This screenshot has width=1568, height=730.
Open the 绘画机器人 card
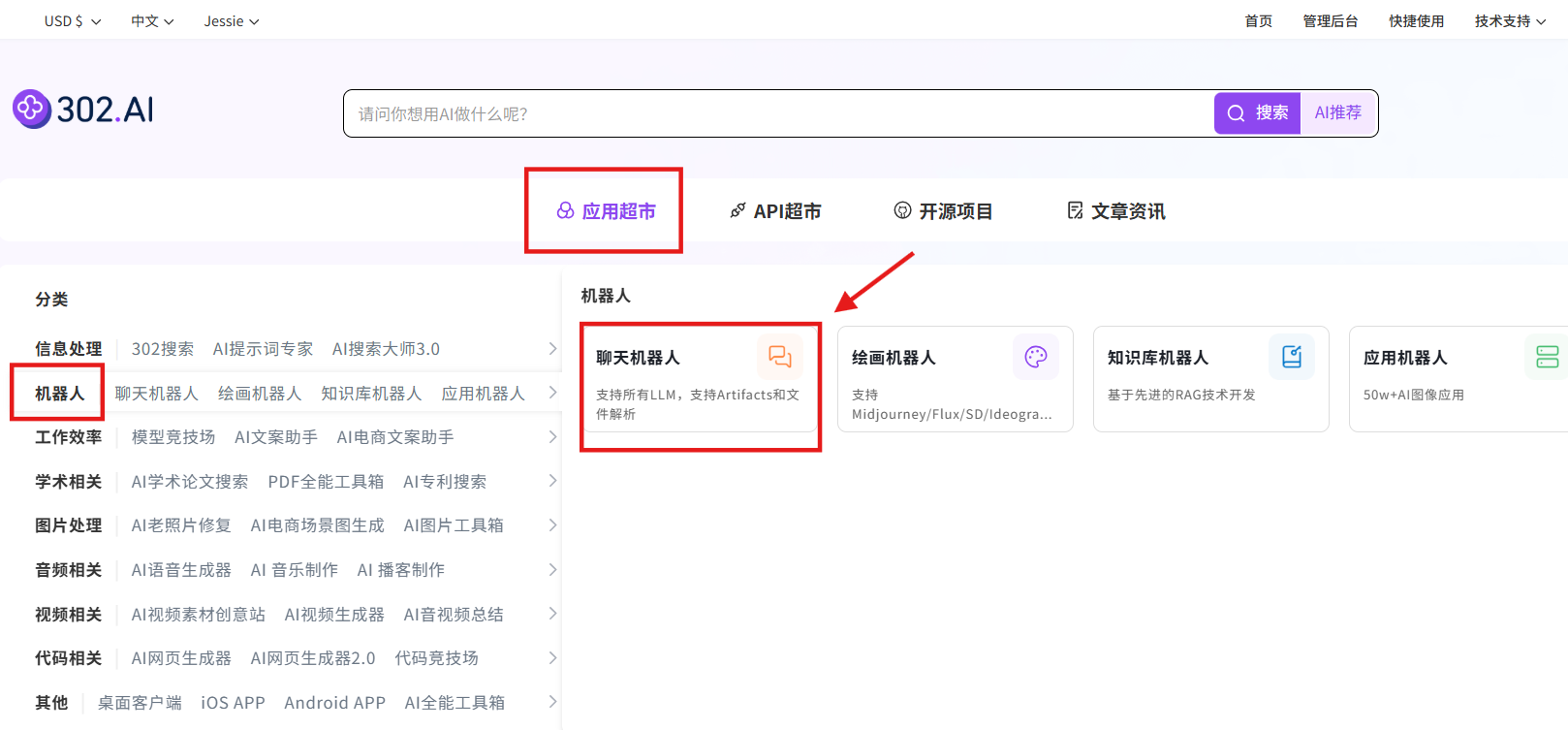click(x=956, y=379)
